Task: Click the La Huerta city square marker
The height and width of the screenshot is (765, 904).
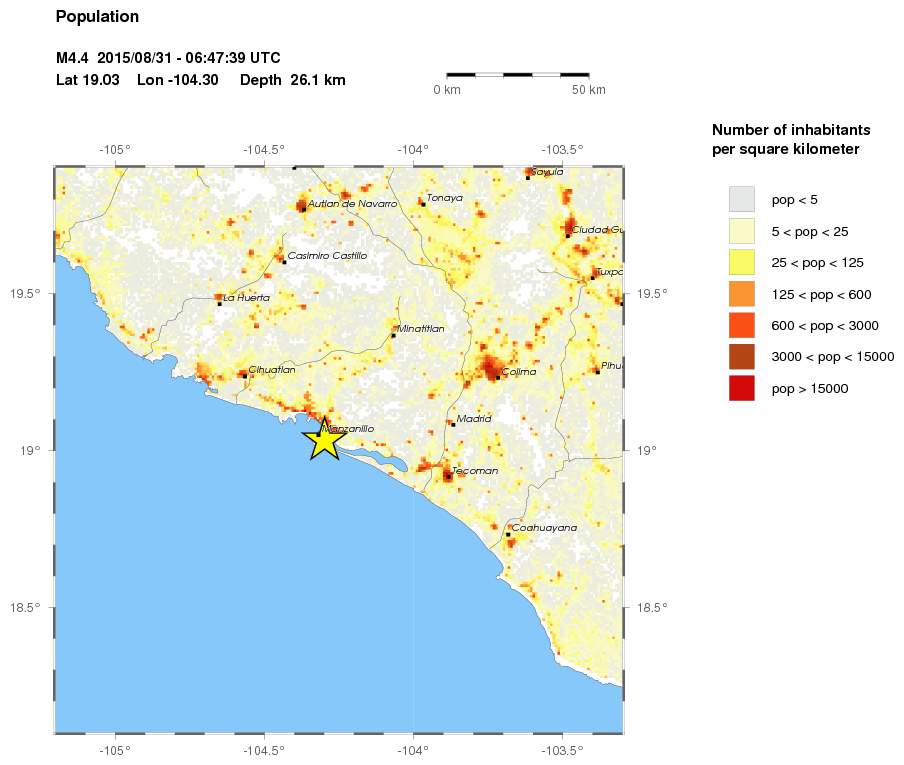Action: [219, 304]
